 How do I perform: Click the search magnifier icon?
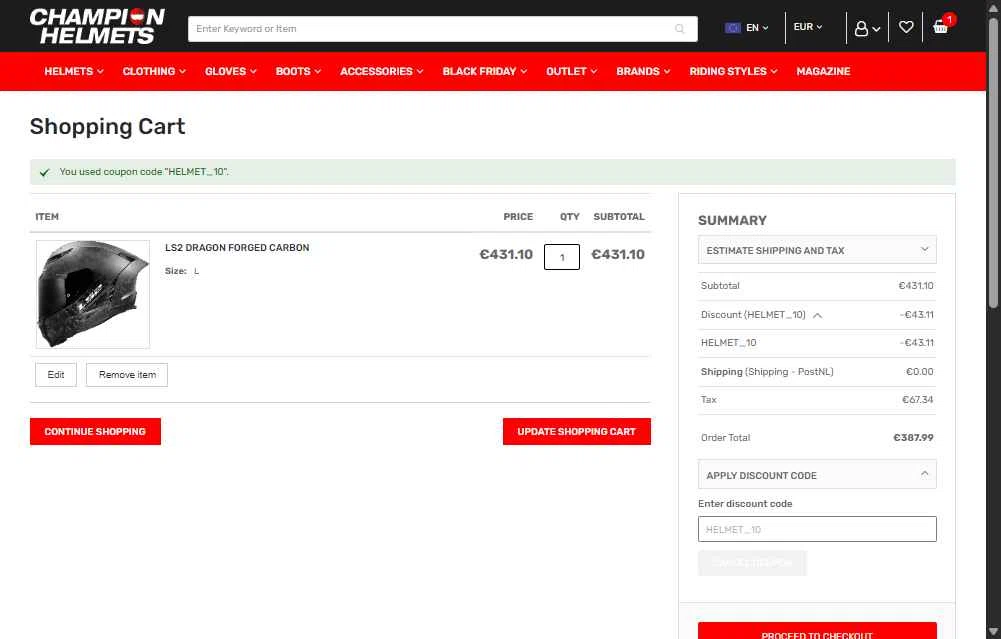(x=679, y=29)
